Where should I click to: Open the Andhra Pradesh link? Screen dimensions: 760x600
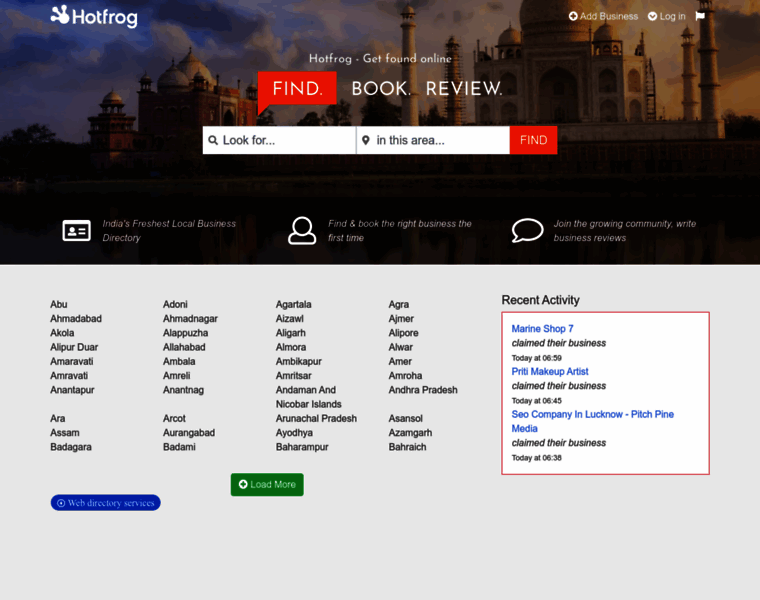click(423, 390)
